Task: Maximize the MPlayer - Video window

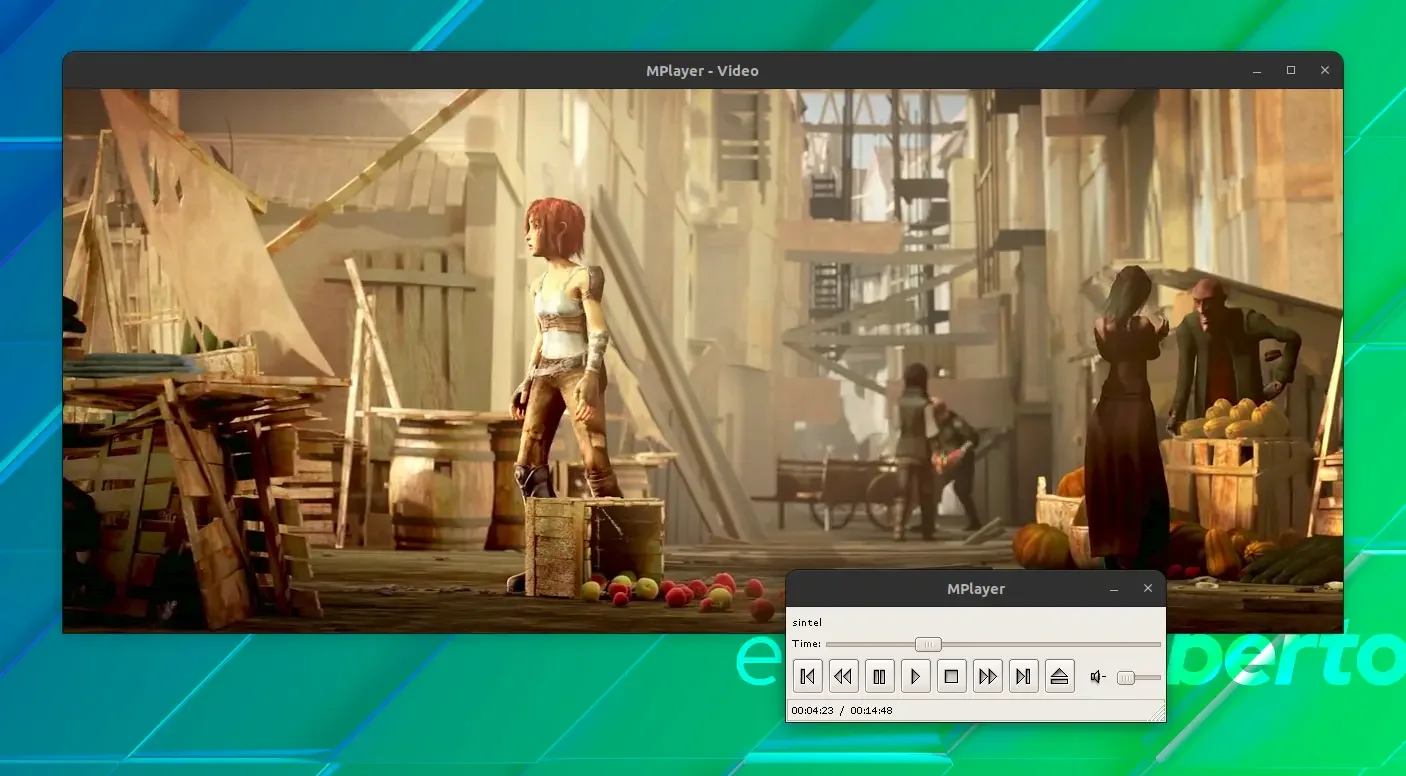Action: (1291, 70)
